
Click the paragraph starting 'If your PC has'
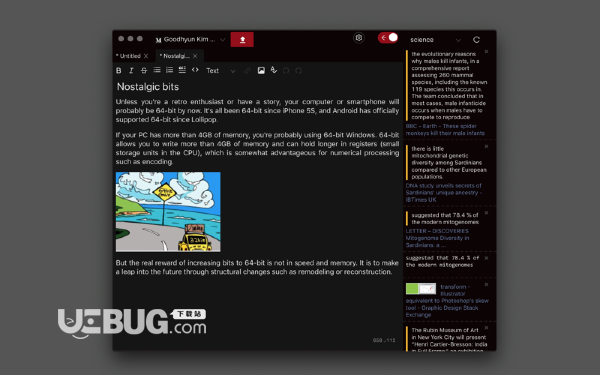point(258,148)
